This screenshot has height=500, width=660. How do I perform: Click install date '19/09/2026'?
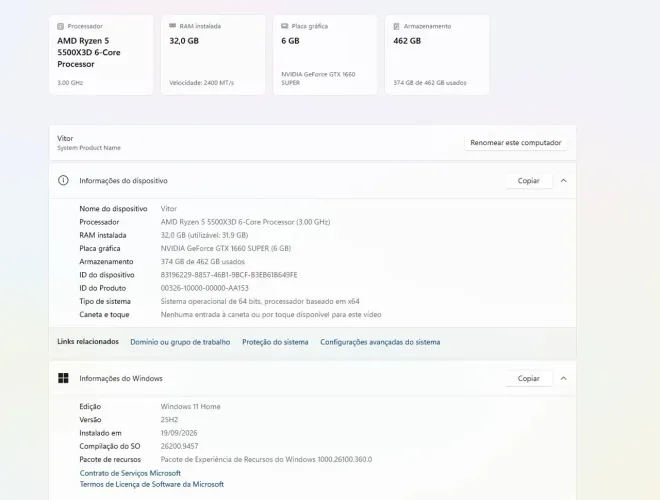[x=179, y=433]
